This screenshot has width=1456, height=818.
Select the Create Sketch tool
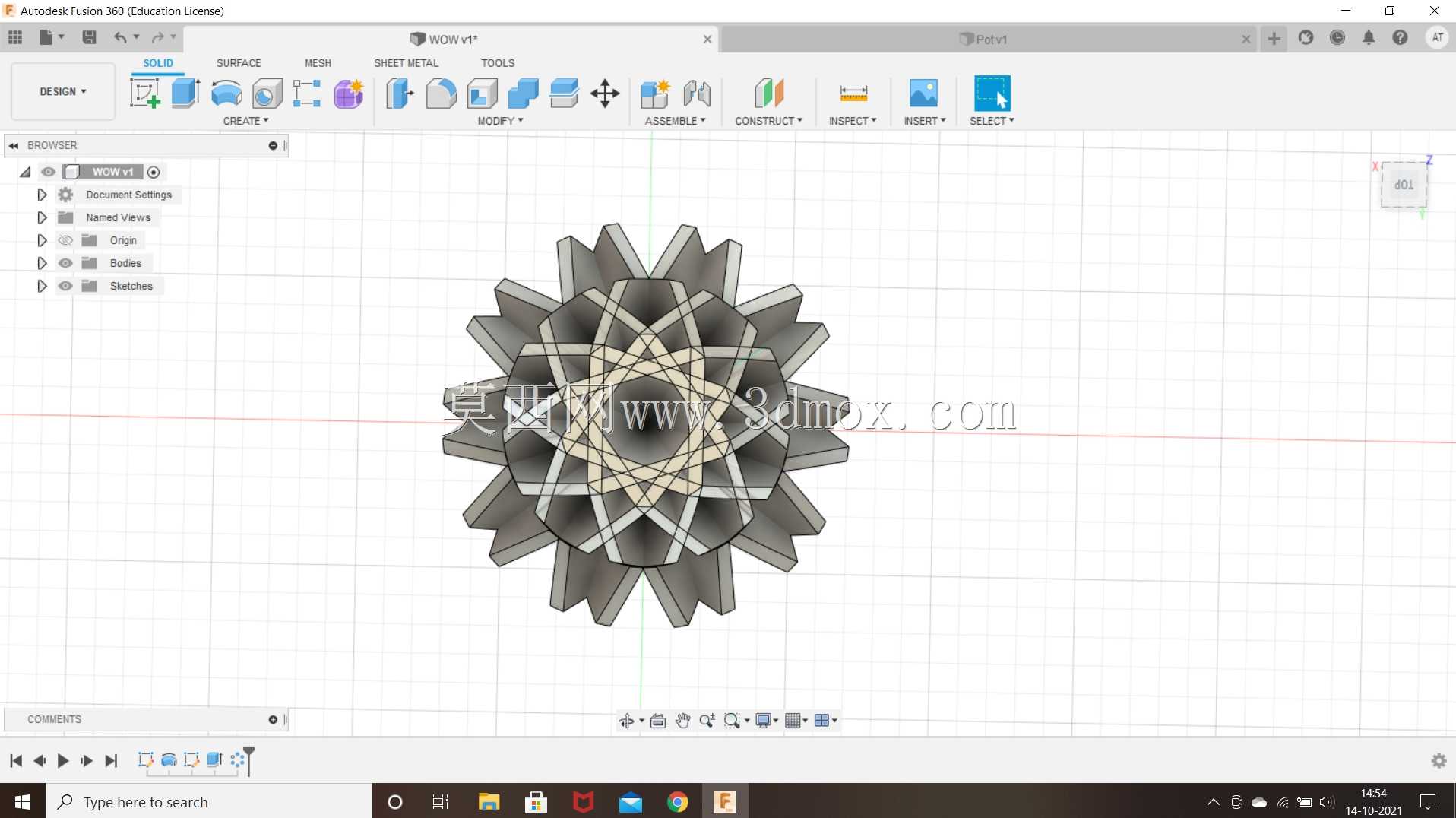pyautogui.click(x=144, y=94)
